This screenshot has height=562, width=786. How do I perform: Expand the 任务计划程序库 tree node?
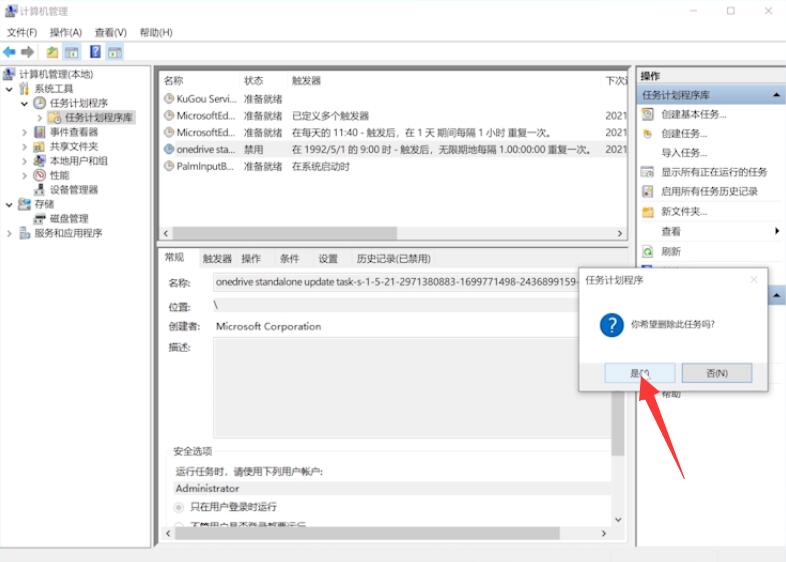pyautogui.click(x=40, y=118)
